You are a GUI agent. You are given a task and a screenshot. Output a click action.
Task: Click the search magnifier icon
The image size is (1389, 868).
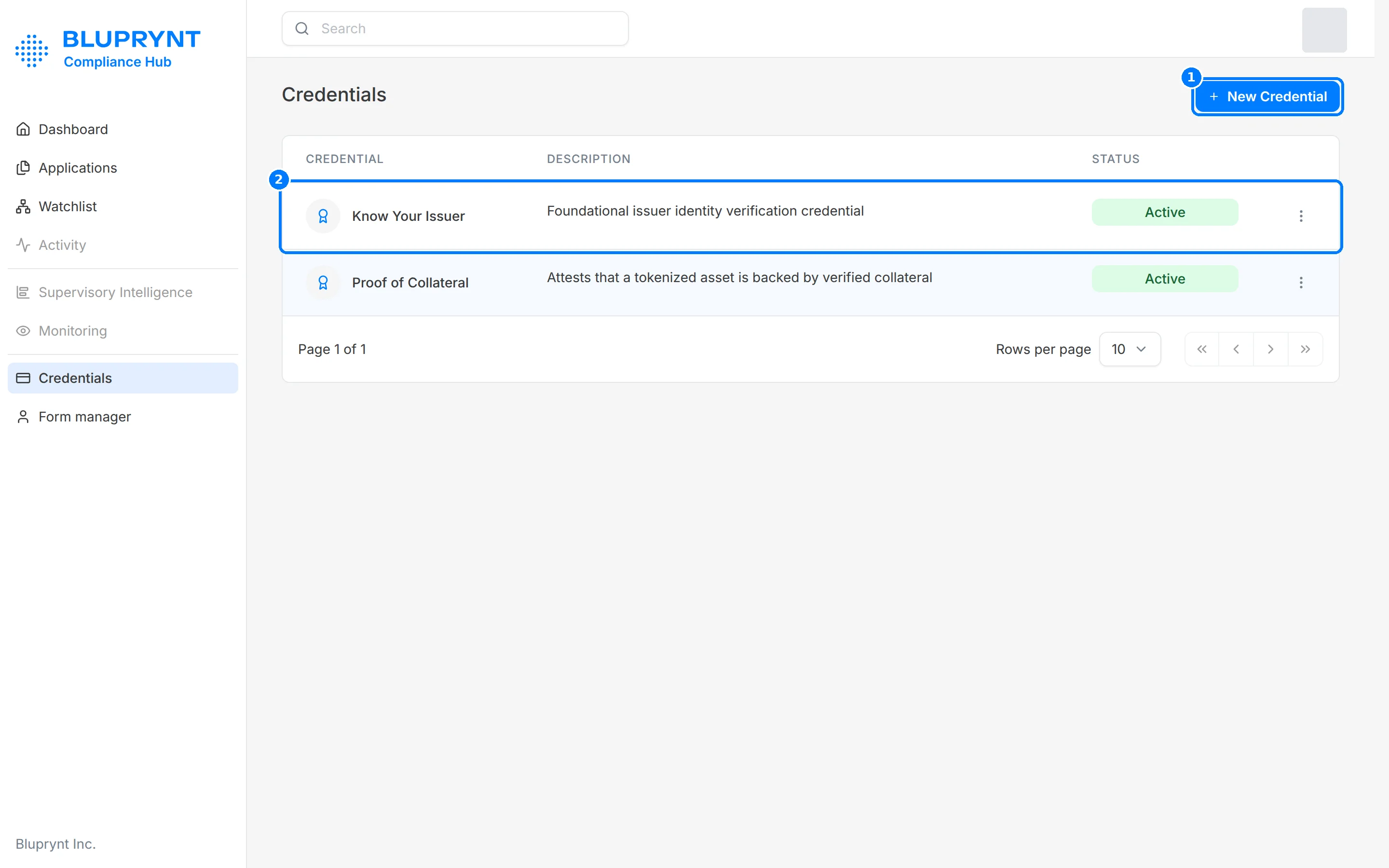(x=302, y=28)
